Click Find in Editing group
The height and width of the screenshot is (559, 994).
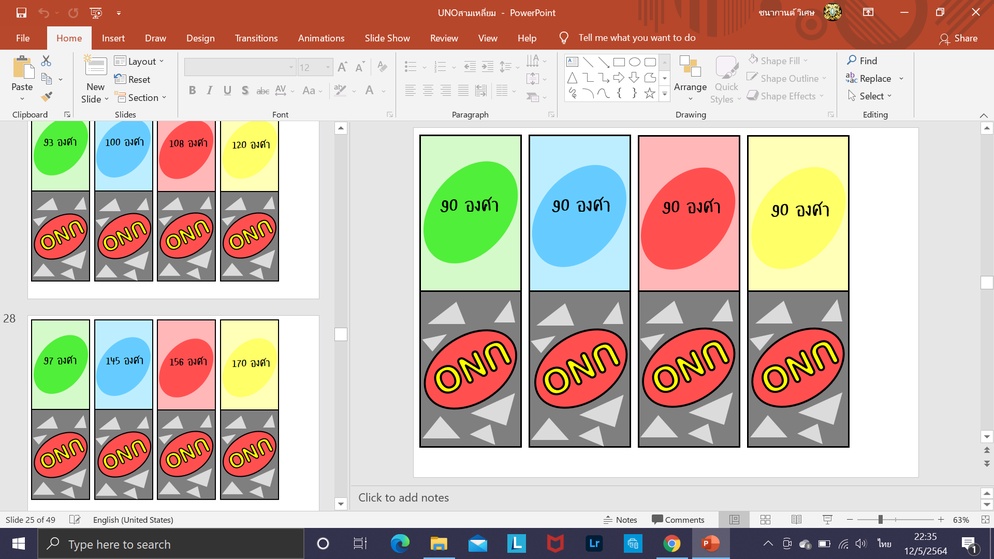pyautogui.click(x=862, y=61)
